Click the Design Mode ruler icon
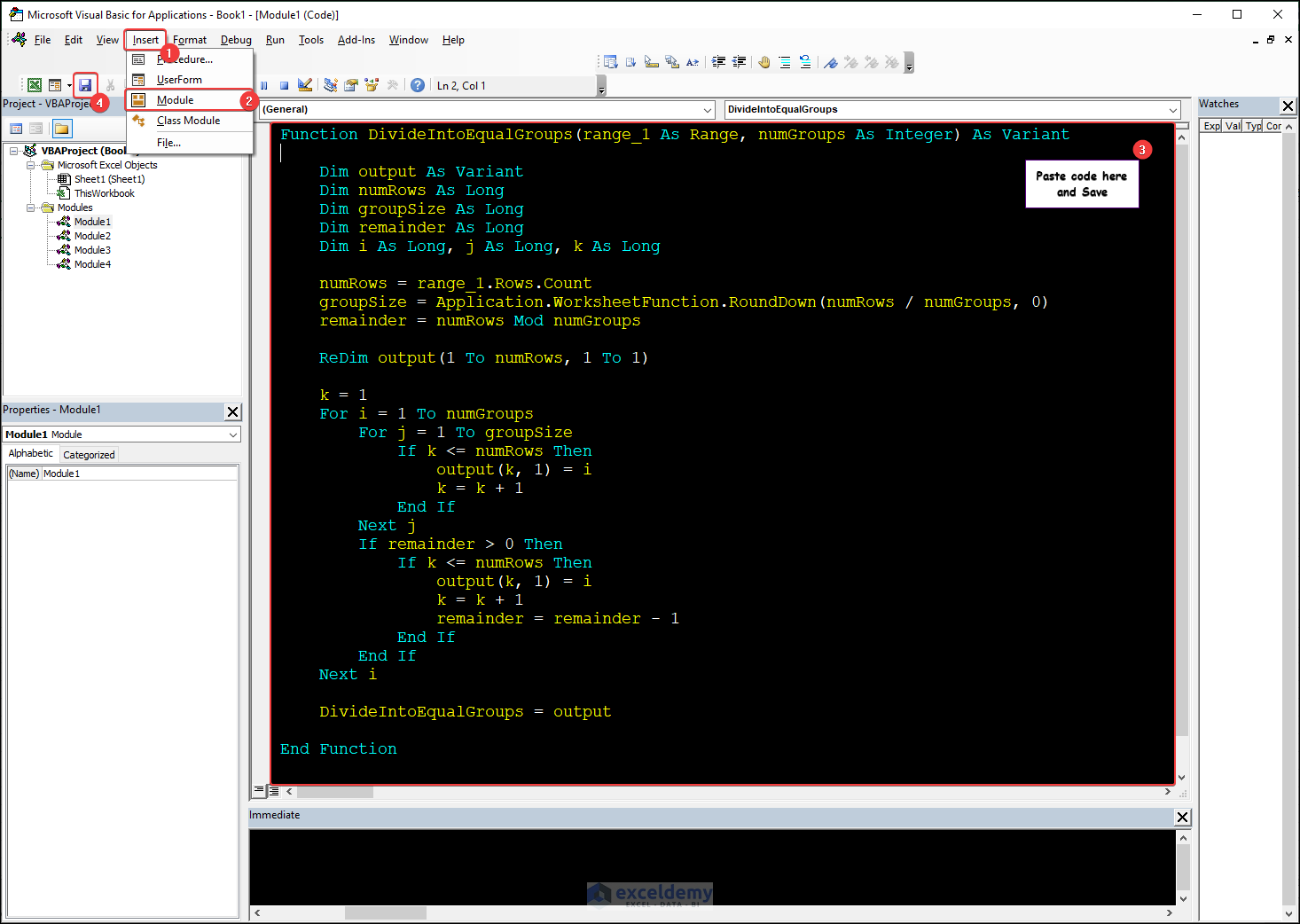This screenshot has height=924, width=1300. coord(305,85)
